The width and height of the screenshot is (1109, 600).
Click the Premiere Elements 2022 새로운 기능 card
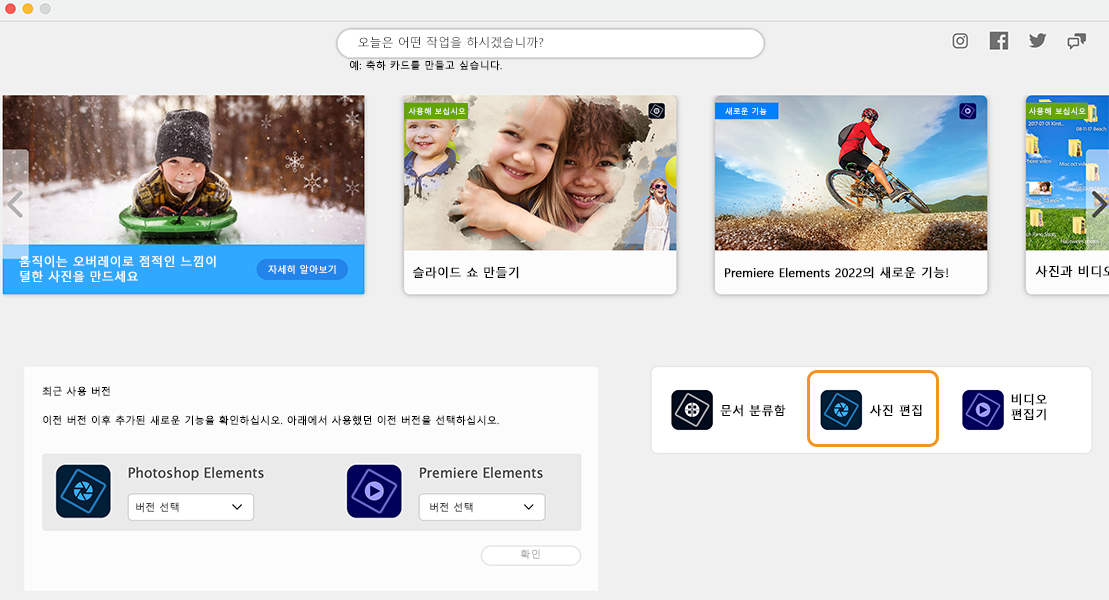tap(850, 195)
